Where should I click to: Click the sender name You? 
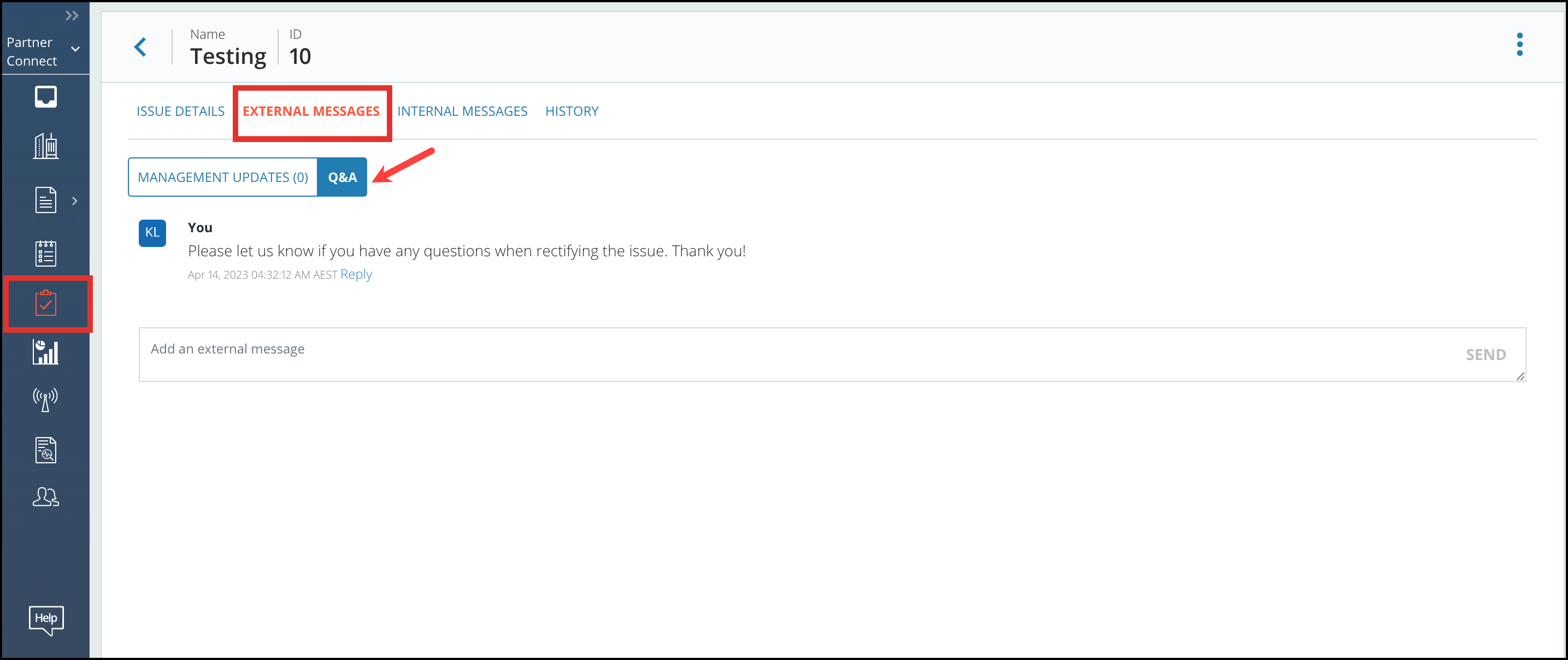pyautogui.click(x=199, y=227)
